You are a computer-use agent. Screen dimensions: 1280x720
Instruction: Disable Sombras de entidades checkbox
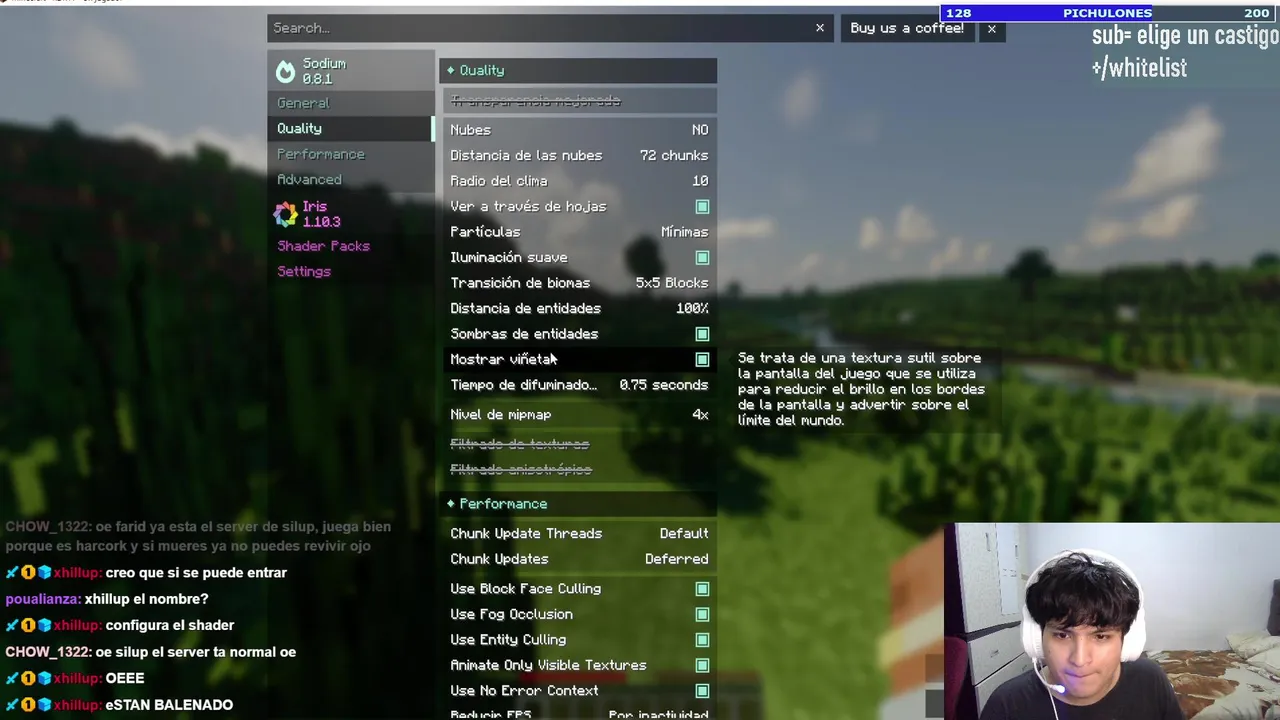coord(702,334)
